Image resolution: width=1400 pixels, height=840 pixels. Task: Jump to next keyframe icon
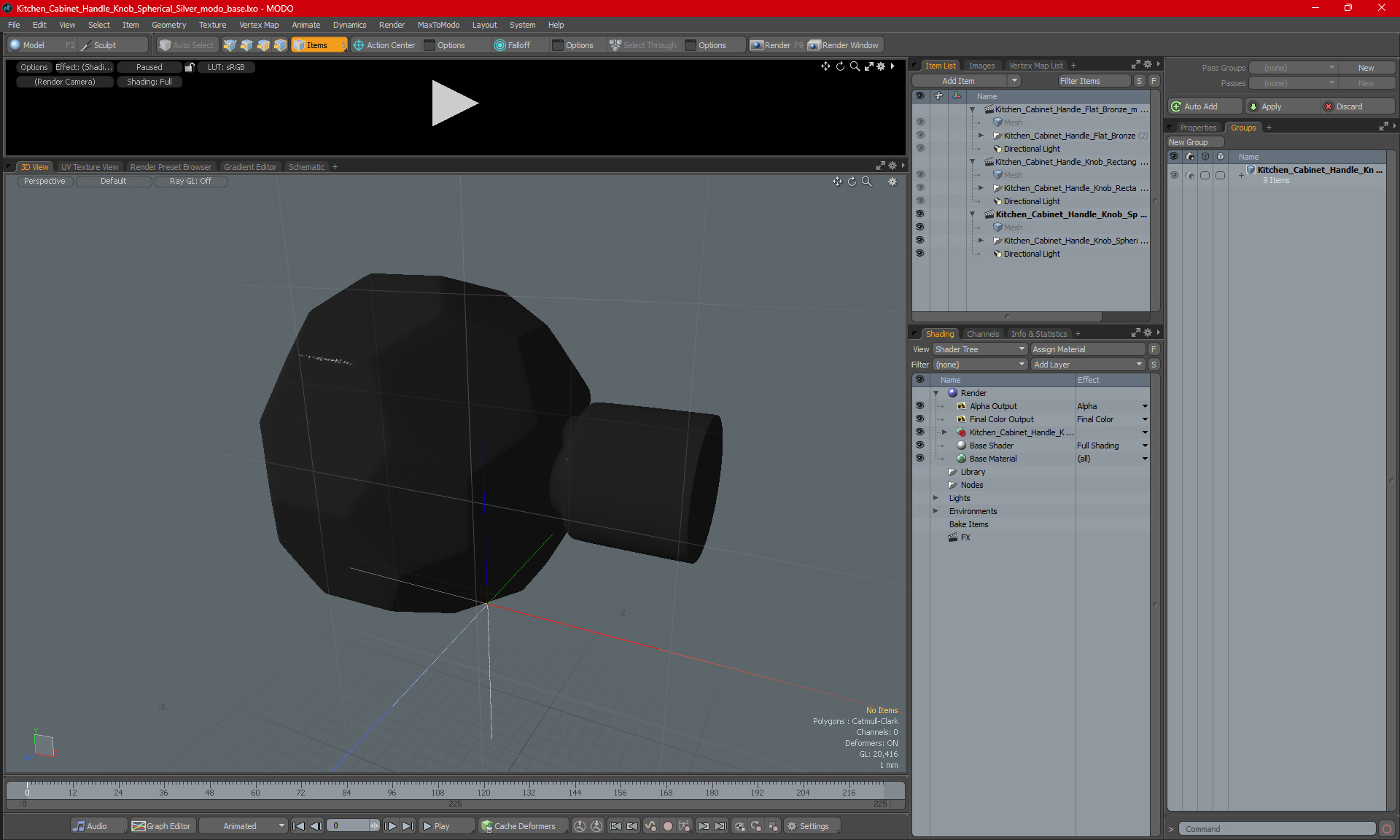click(x=703, y=826)
